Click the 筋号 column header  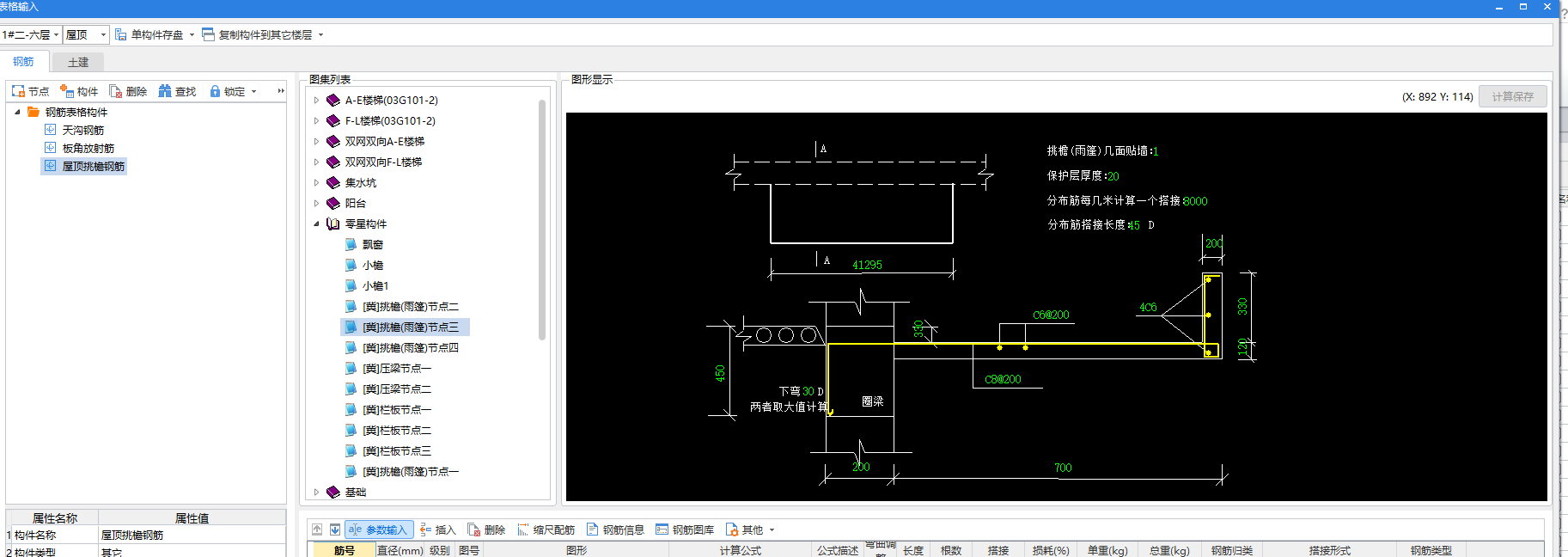(344, 550)
